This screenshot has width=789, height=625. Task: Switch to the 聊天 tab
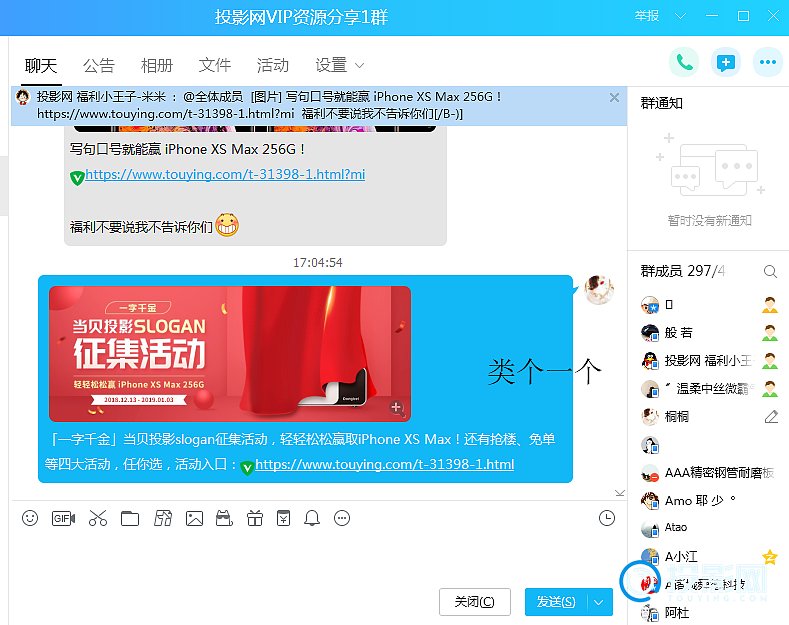click(x=41, y=65)
